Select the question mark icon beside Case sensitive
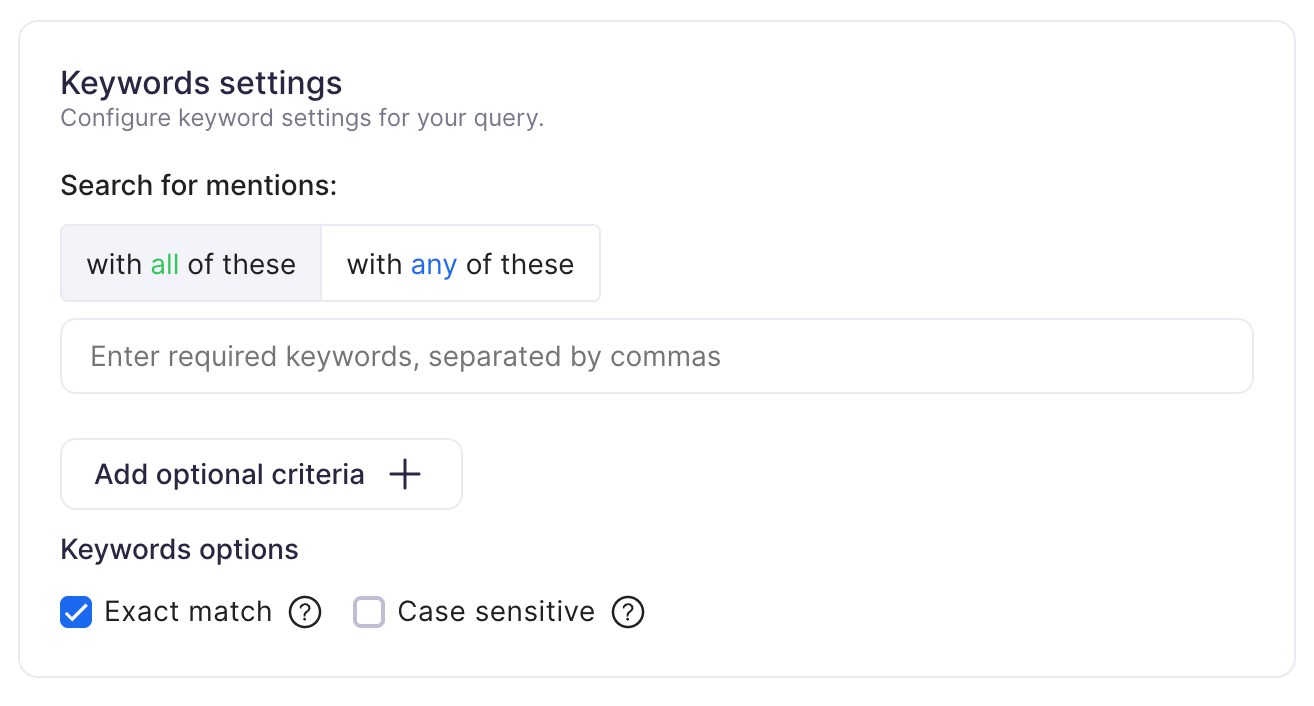The width and height of the screenshot is (1314, 706). 628,611
